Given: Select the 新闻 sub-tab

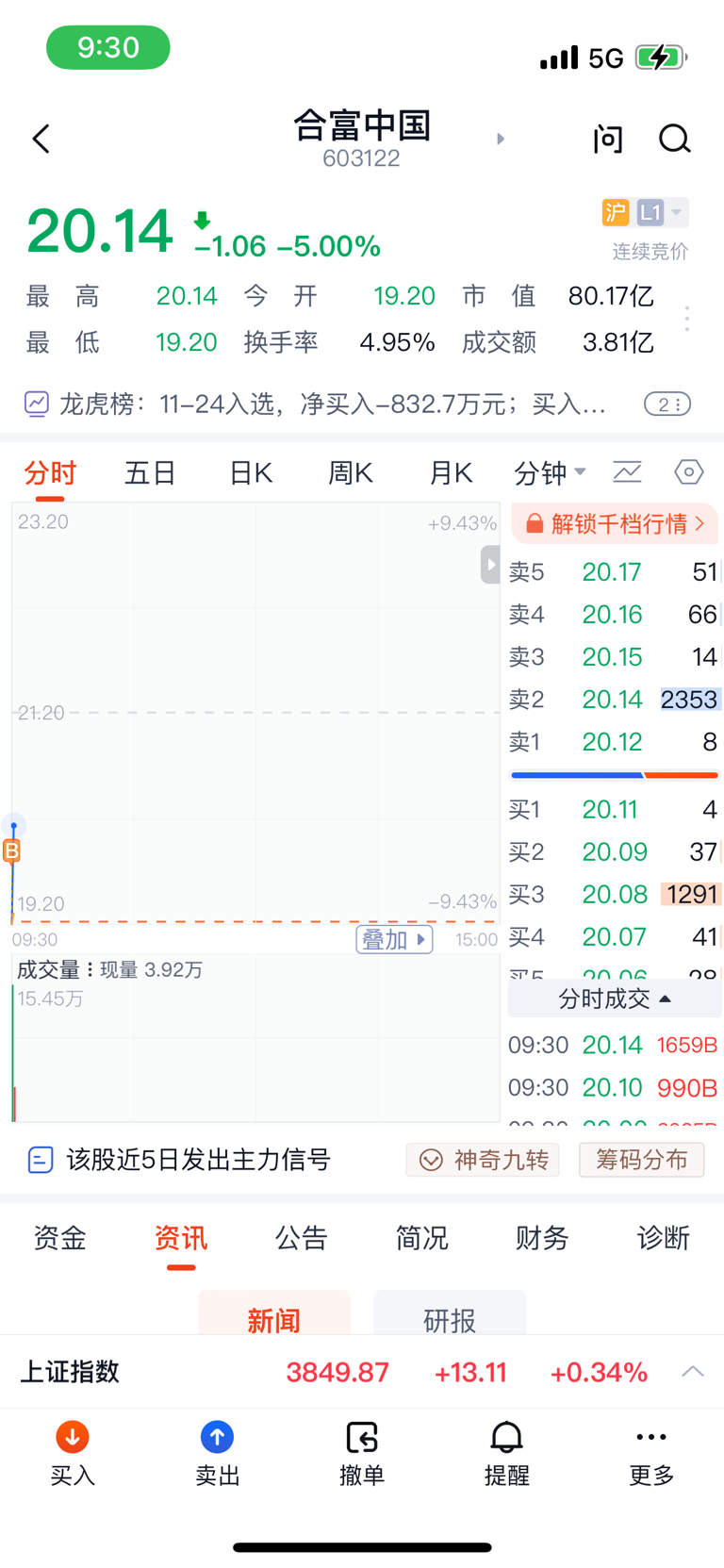Looking at the screenshot, I should pyautogui.click(x=274, y=1313).
